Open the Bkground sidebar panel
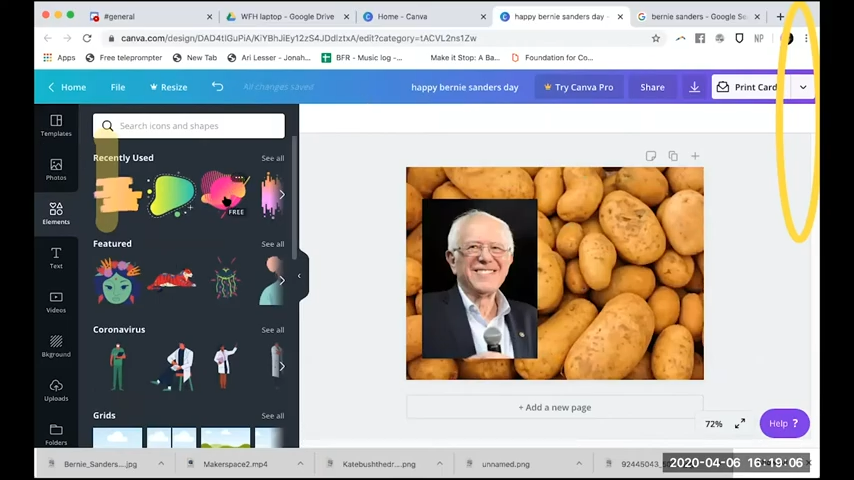 [56, 346]
